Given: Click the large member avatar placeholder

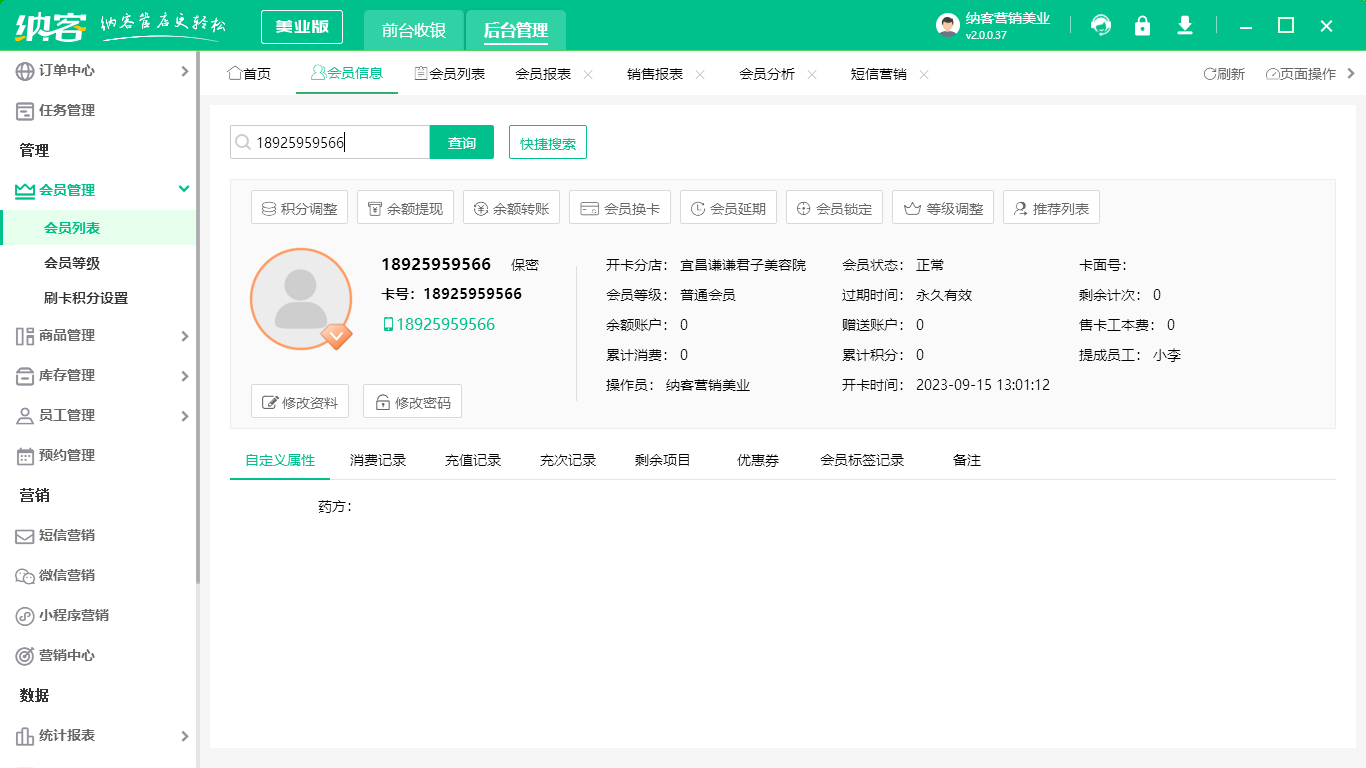Looking at the screenshot, I should pyautogui.click(x=301, y=299).
